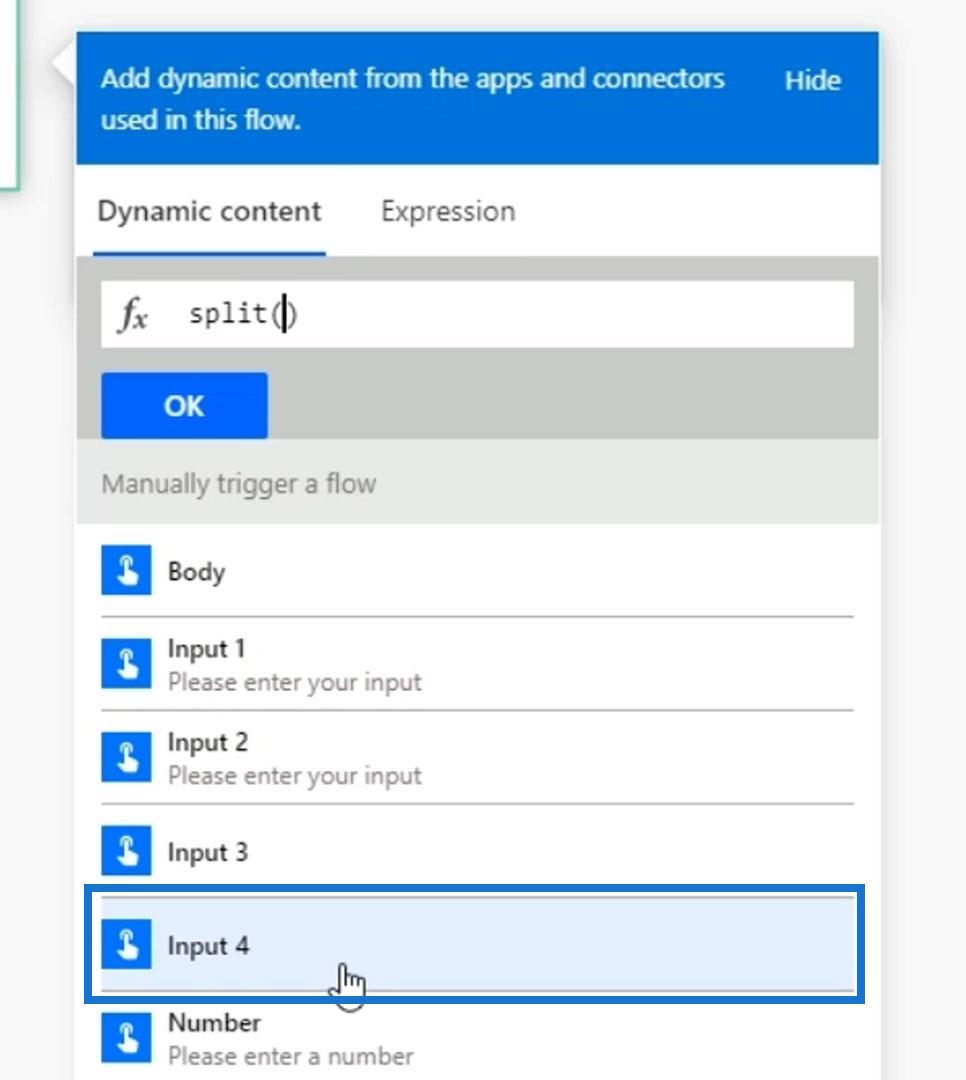Click Input 1's 'Please enter your input' description

pos(295,683)
